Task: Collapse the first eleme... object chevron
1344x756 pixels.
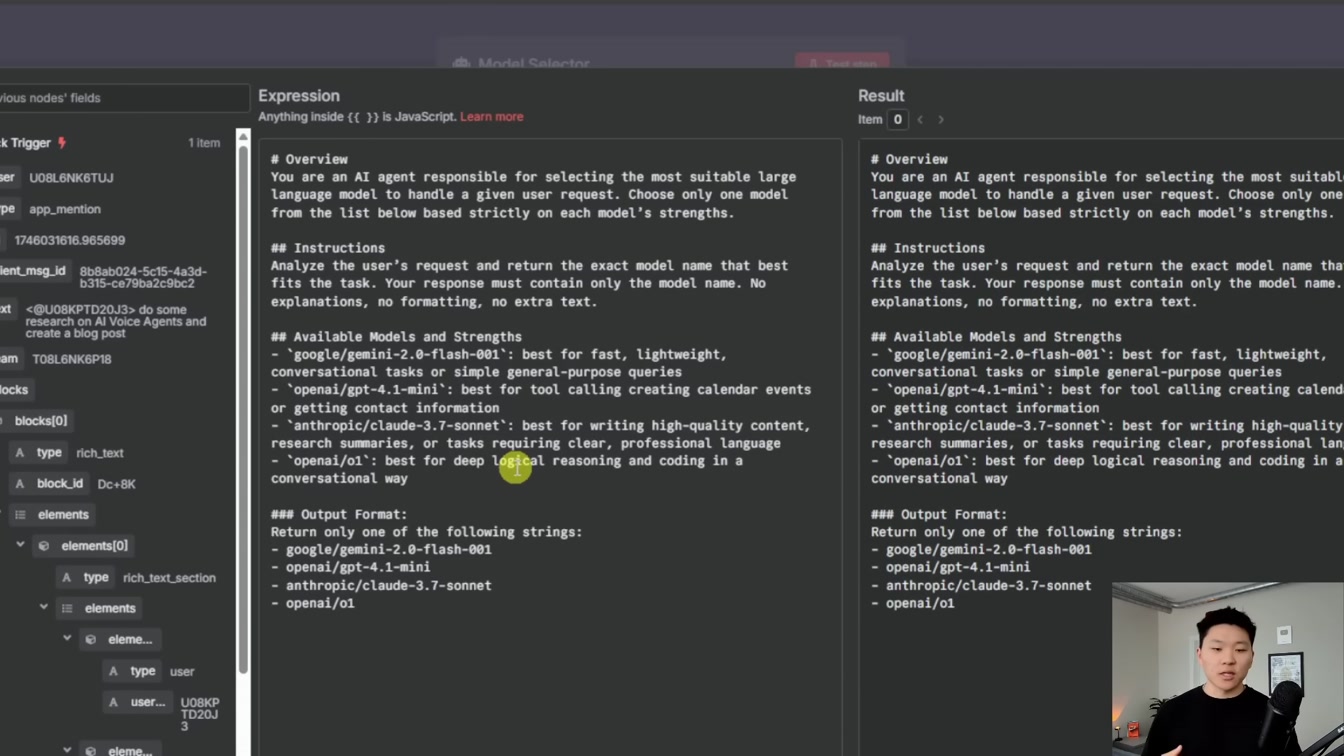Action: (67, 638)
